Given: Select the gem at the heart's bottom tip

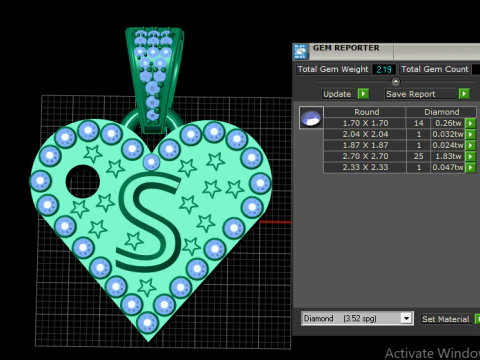Looking at the screenshot, I should 147,323.
